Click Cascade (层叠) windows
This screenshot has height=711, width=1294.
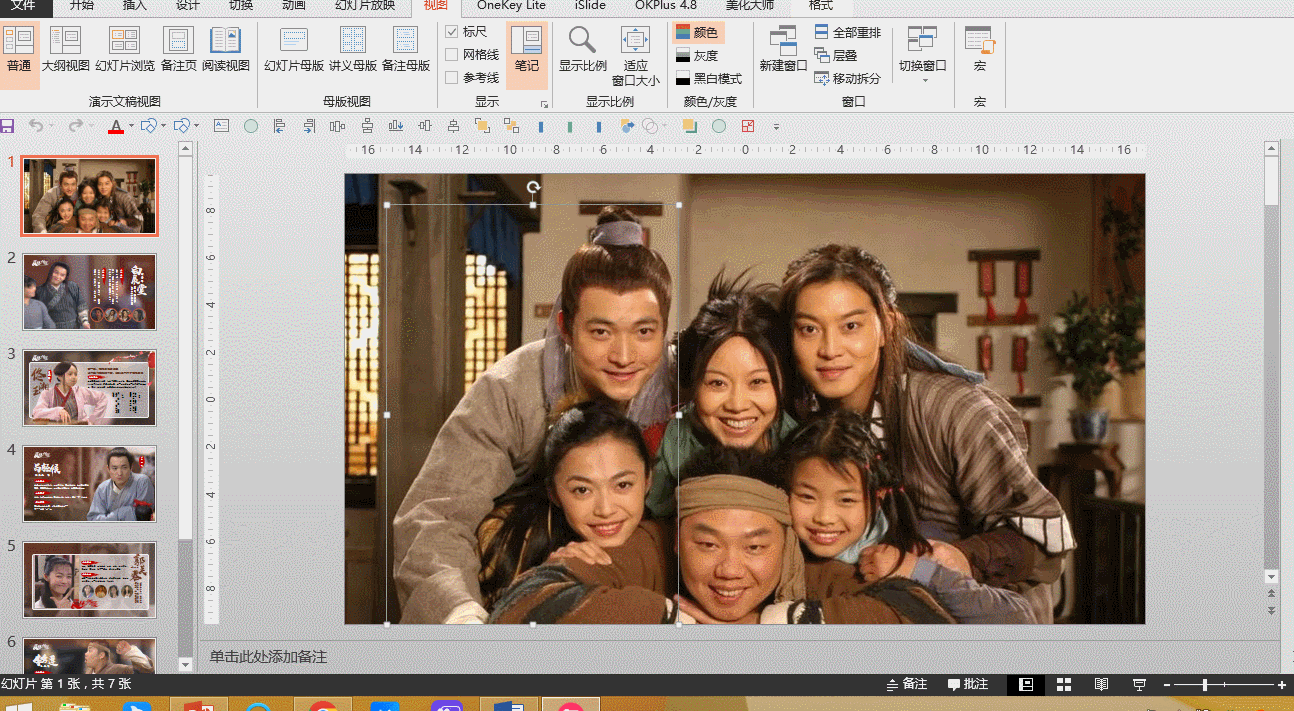pos(836,56)
